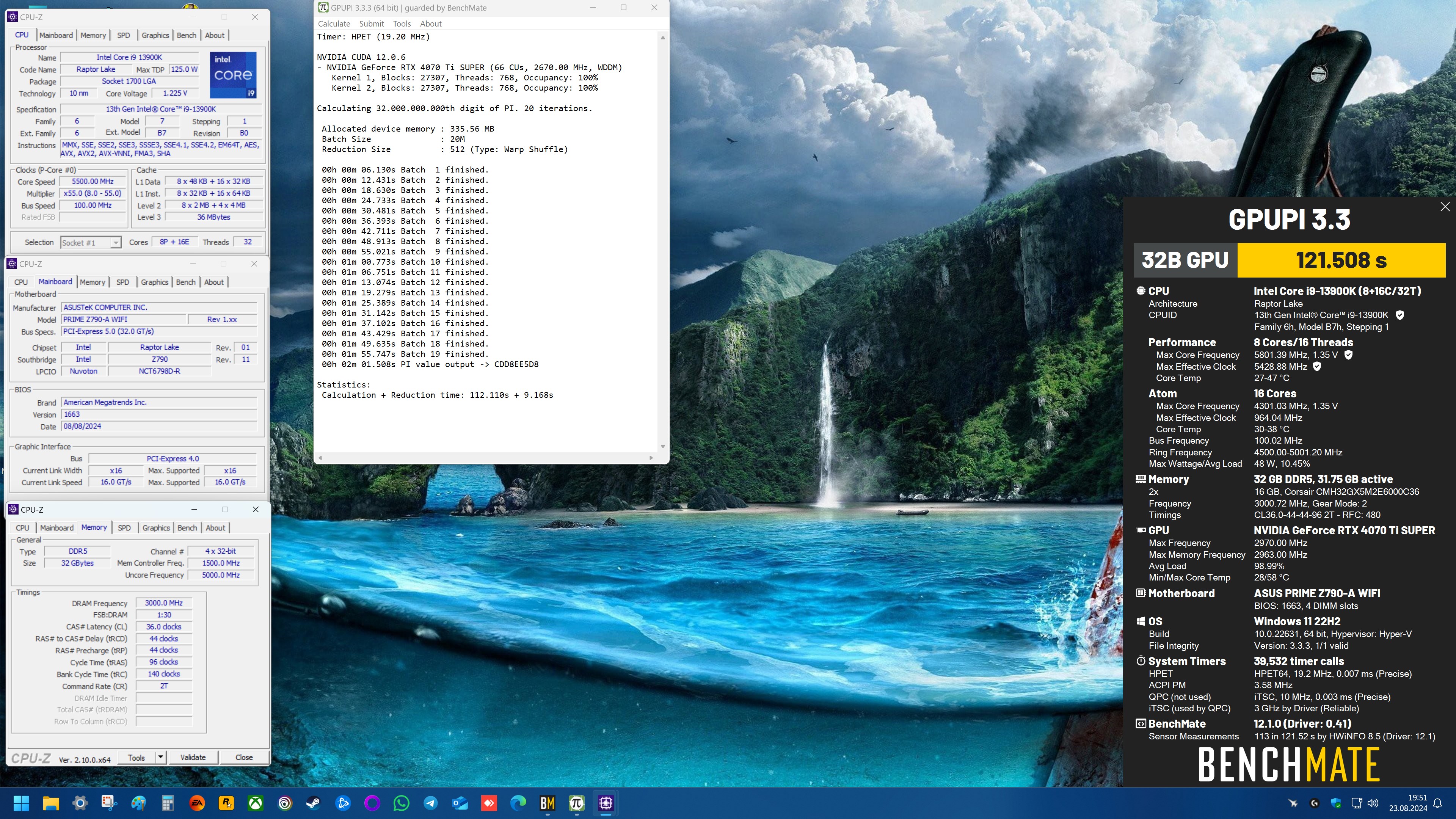Image resolution: width=1456 pixels, height=819 pixels.
Task: Click GPUPI horizontal scrollbar right arrow
Action: click(651, 458)
